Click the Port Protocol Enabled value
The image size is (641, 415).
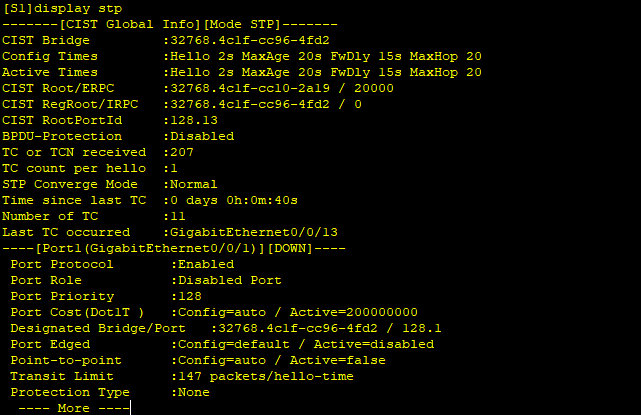tap(206, 264)
